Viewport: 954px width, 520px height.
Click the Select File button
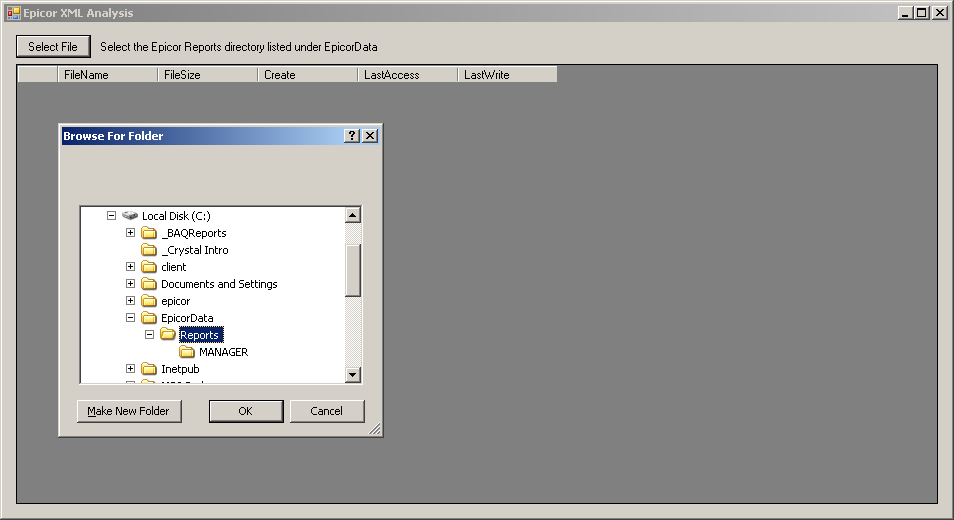(x=53, y=47)
